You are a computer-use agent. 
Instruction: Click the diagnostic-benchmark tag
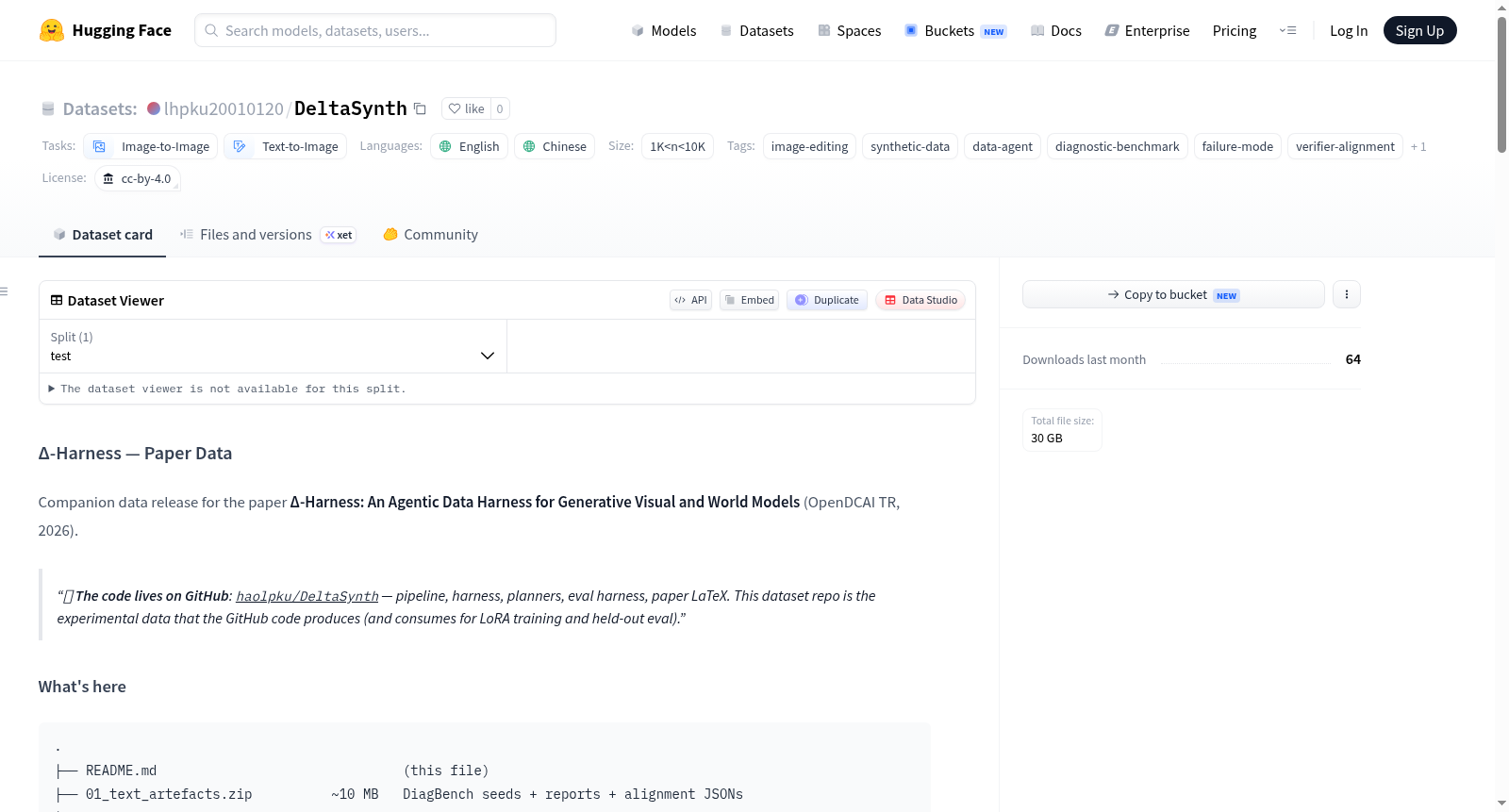point(1118,146)
